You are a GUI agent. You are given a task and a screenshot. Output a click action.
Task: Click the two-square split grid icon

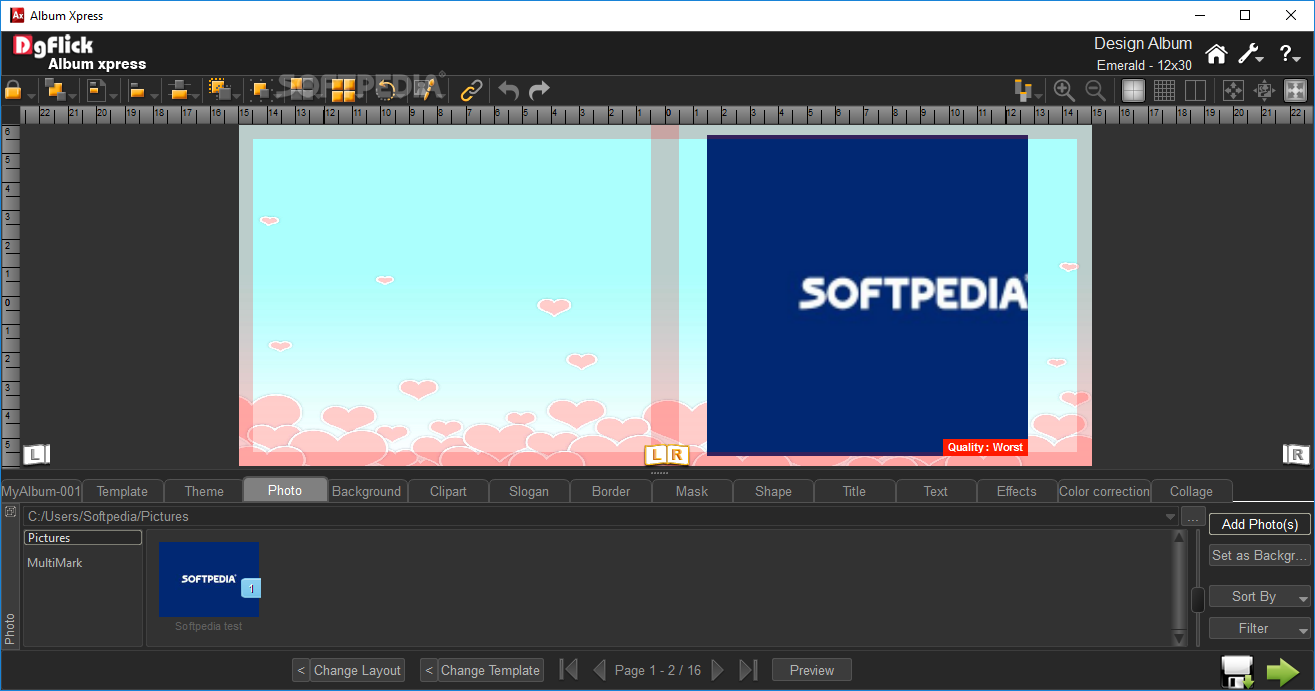pos(301,90)
